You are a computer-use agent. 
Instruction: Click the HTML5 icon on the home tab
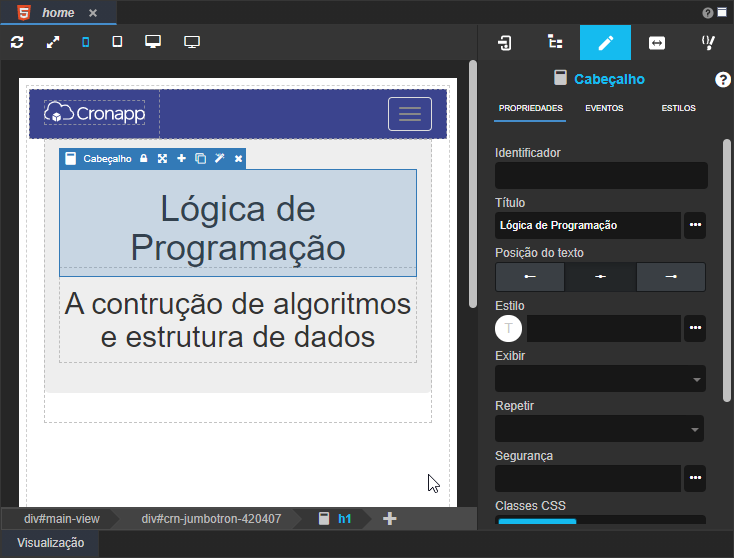(24, 12)
